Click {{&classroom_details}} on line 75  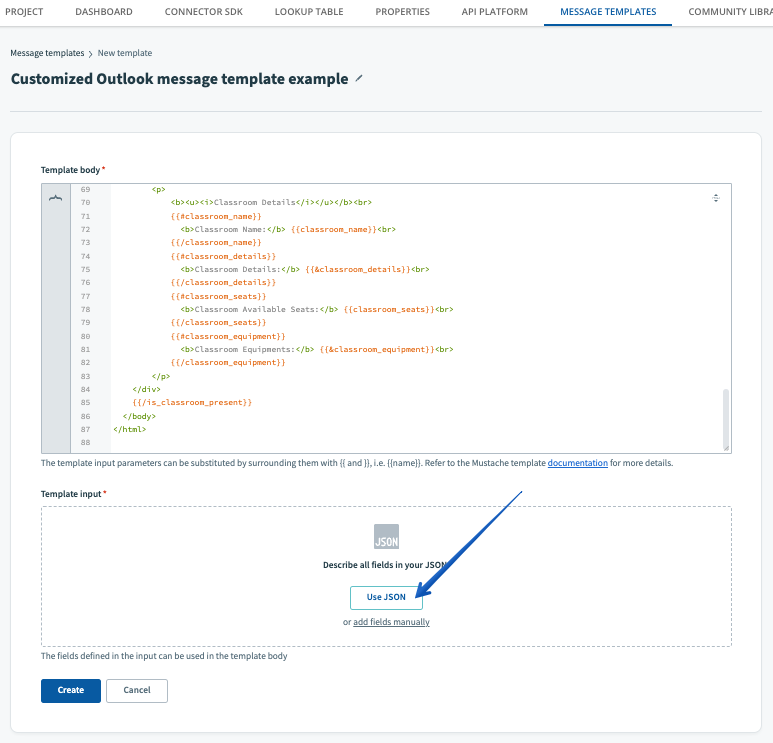pos(357,269)
